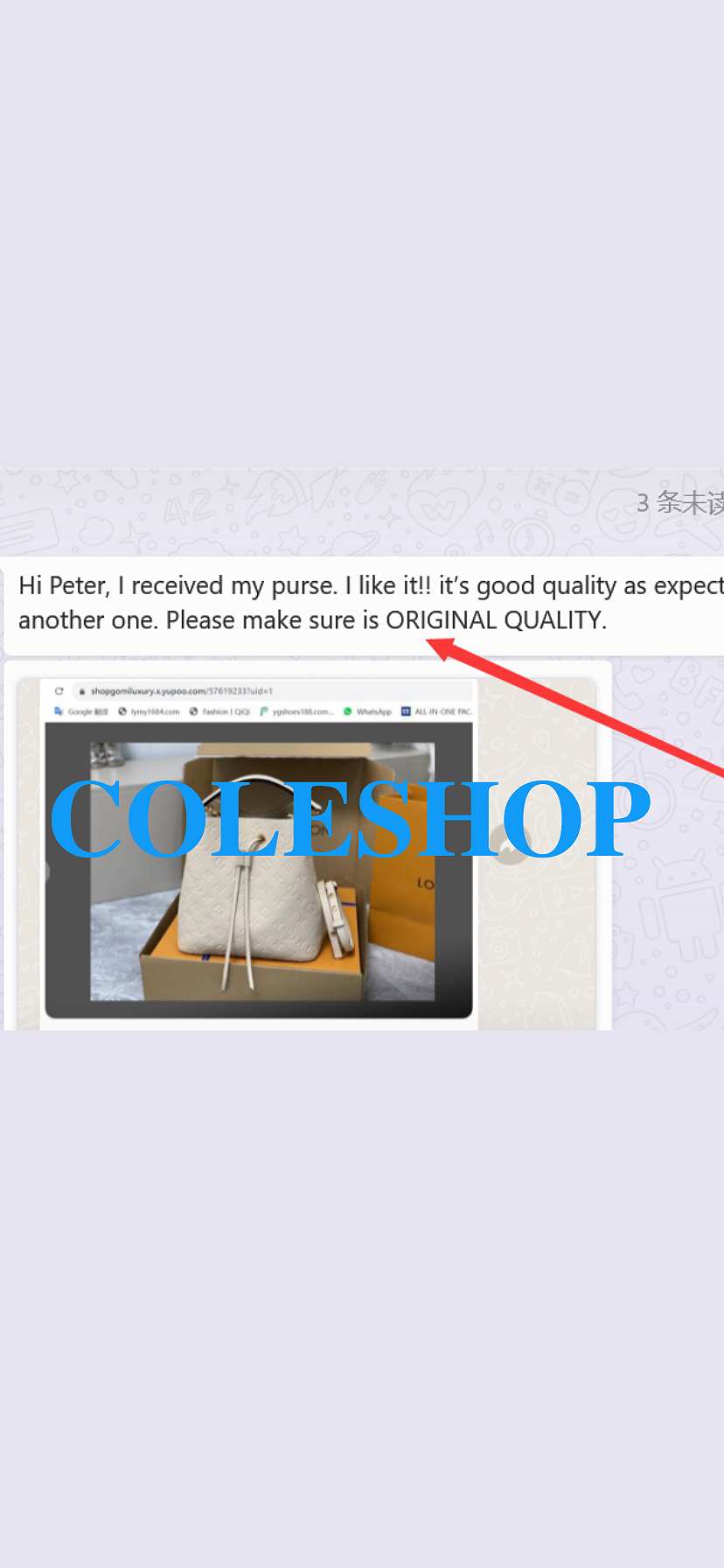The width and height of the screenshot is (724, 1568).
Task: Click the padlock icon in the address bar
Action: (82, 691)
